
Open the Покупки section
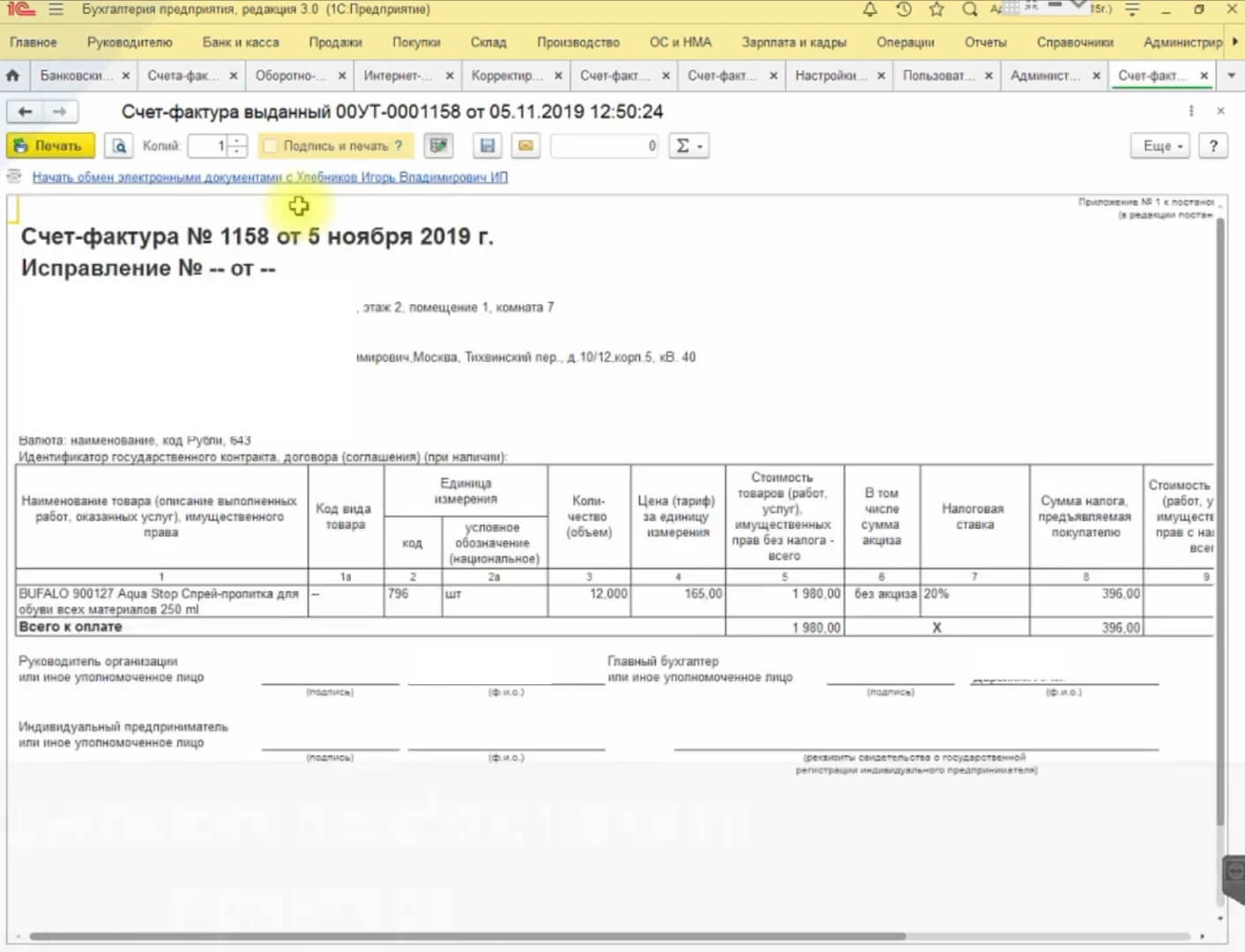coord(416,42)
